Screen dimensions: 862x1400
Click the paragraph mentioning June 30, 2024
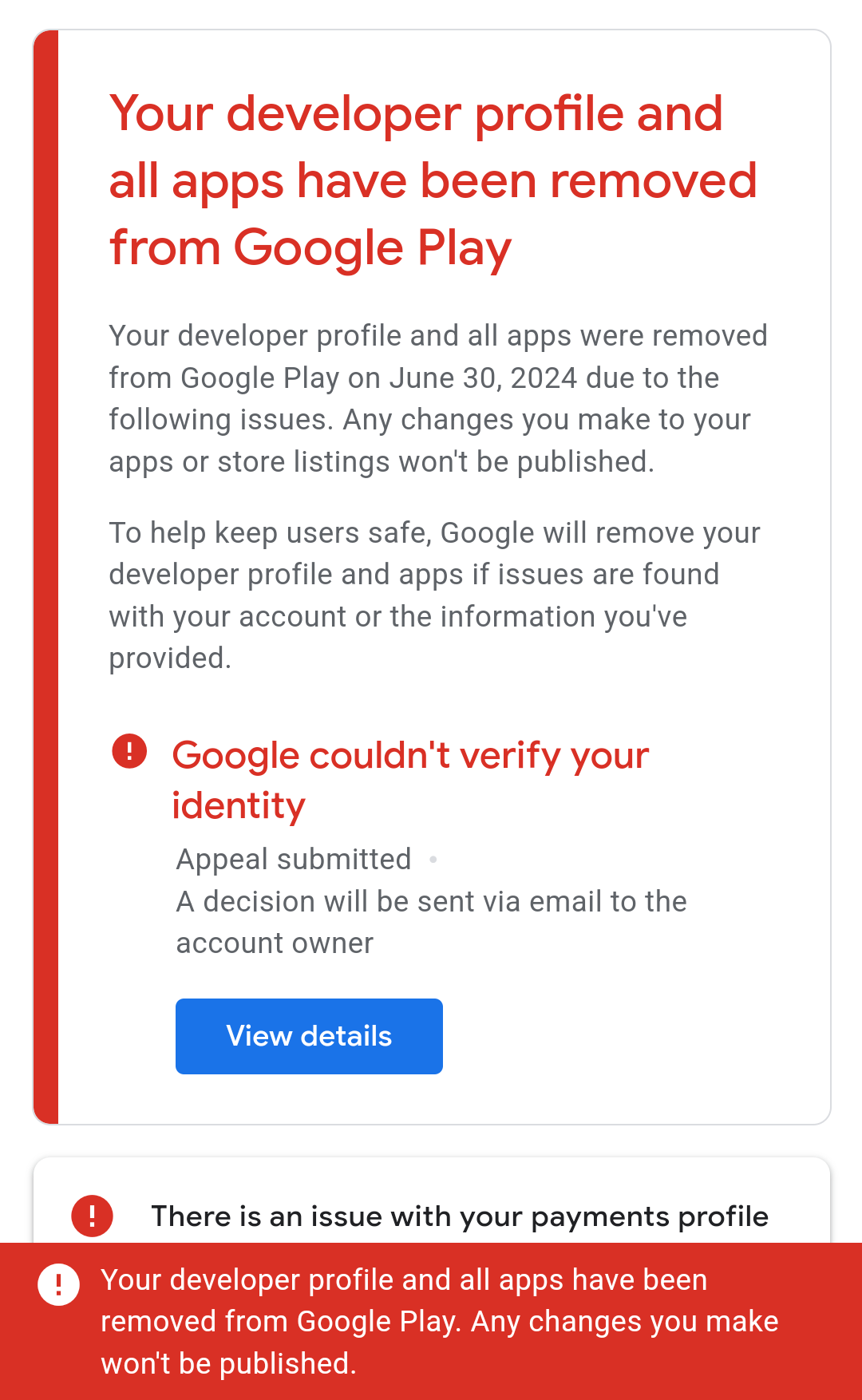[437, 378]
